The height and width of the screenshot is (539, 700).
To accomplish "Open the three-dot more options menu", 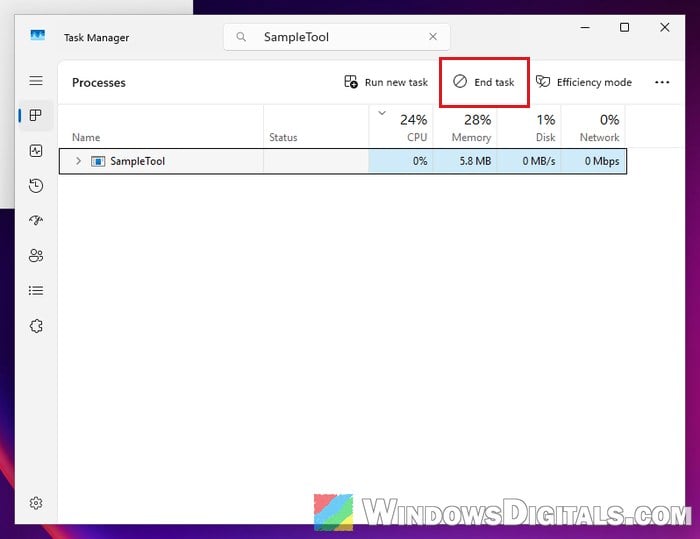I will pos(662,82).
